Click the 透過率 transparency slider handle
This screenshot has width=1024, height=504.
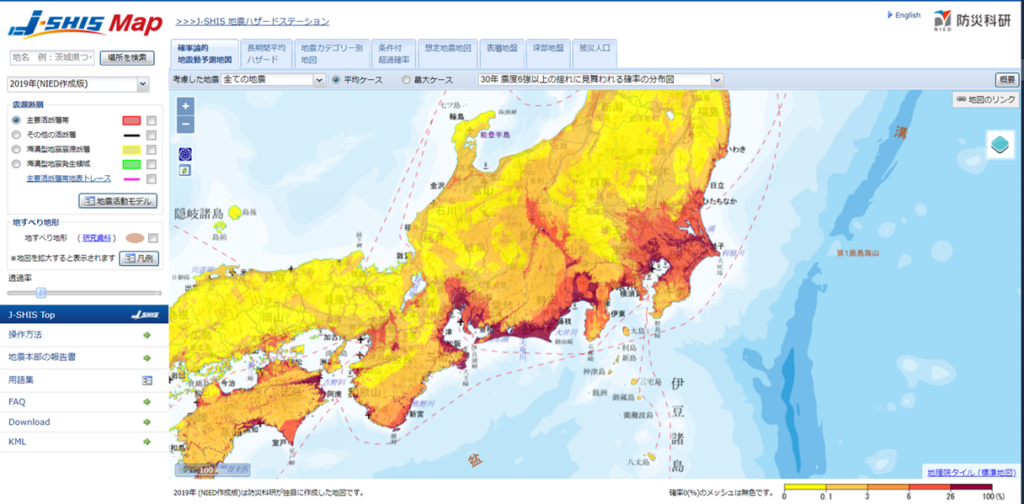click(x=40, y=292)
